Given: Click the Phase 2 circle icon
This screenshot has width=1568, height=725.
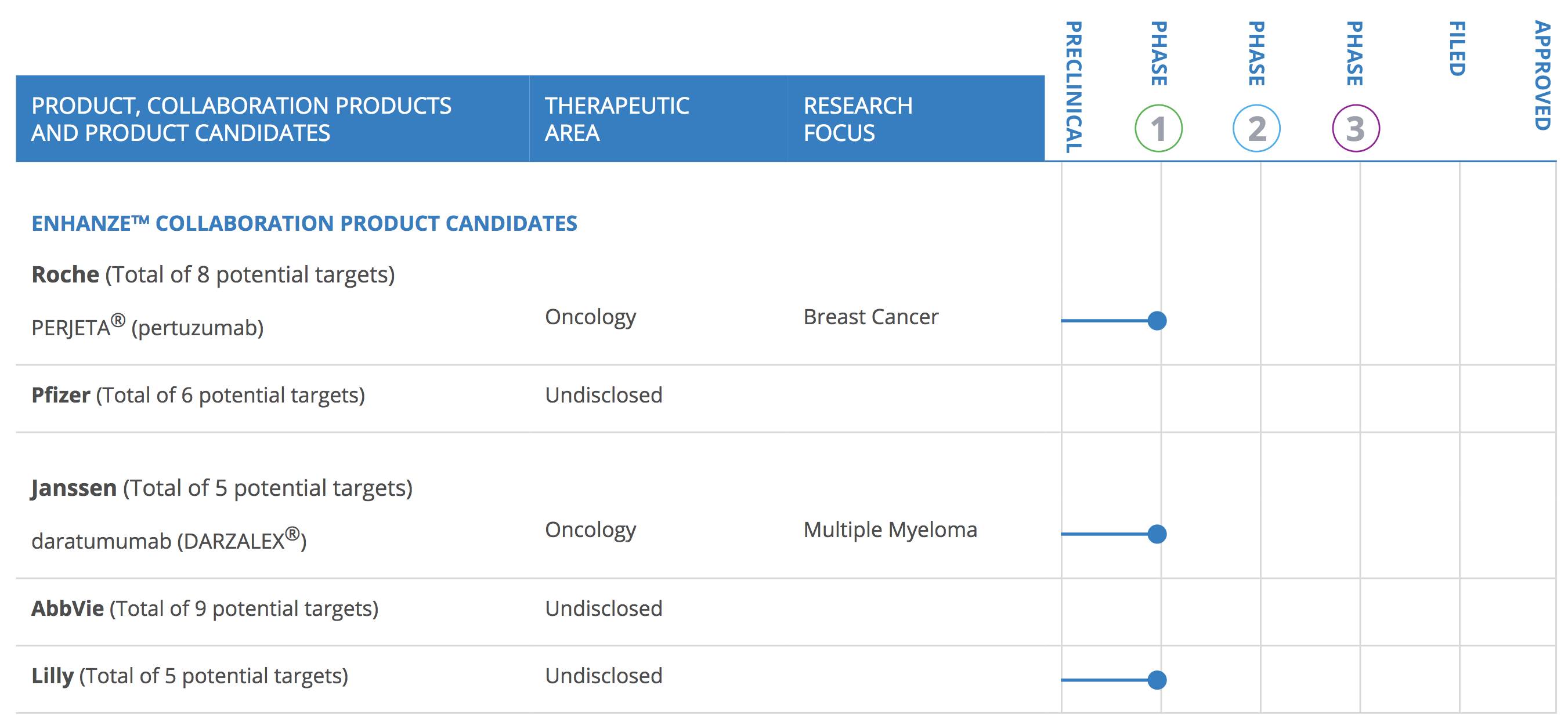Looking at the screenshot, I should tap(1256, 128).
